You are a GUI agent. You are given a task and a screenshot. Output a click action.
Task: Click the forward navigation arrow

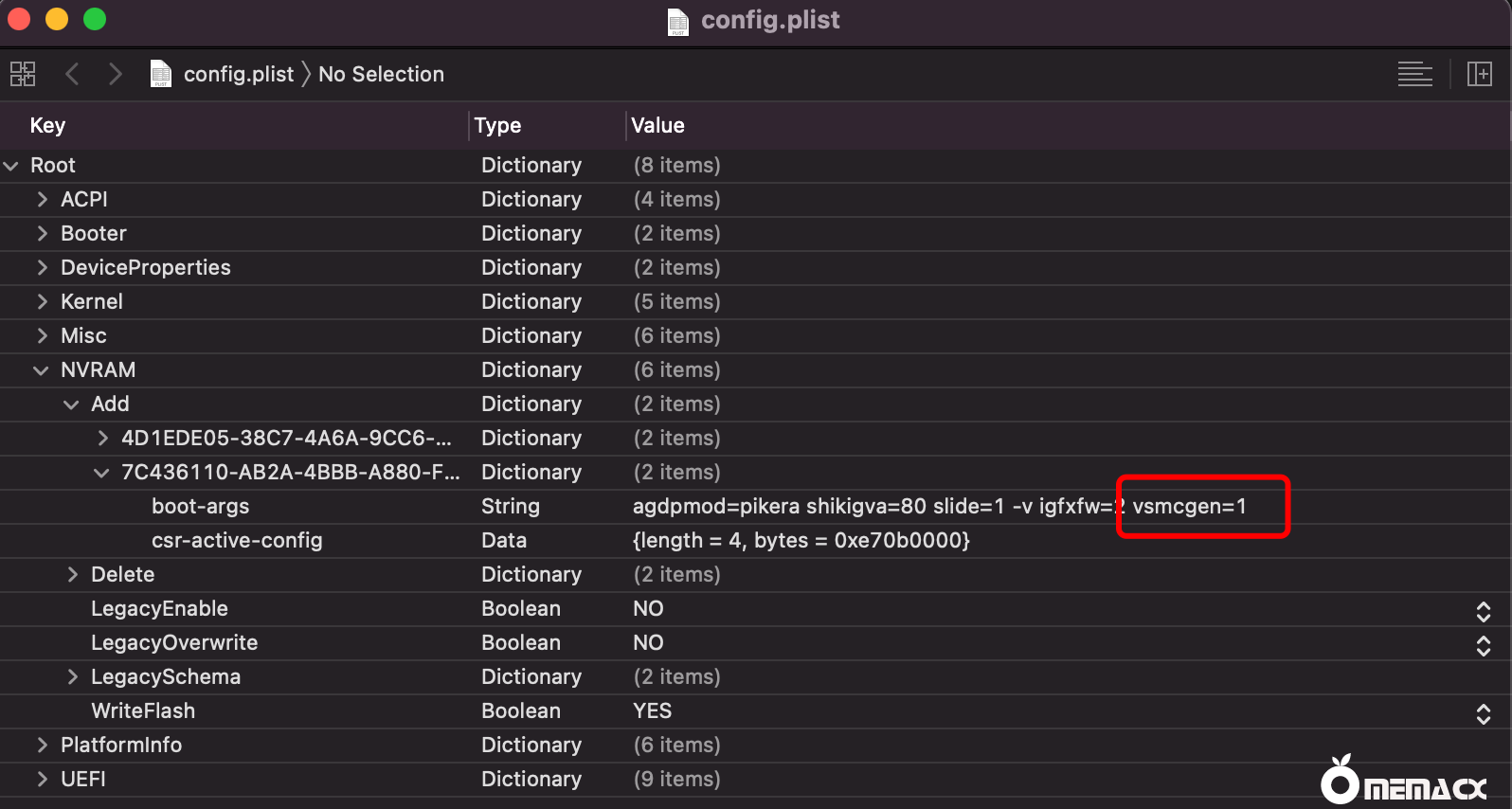(115, 74)
